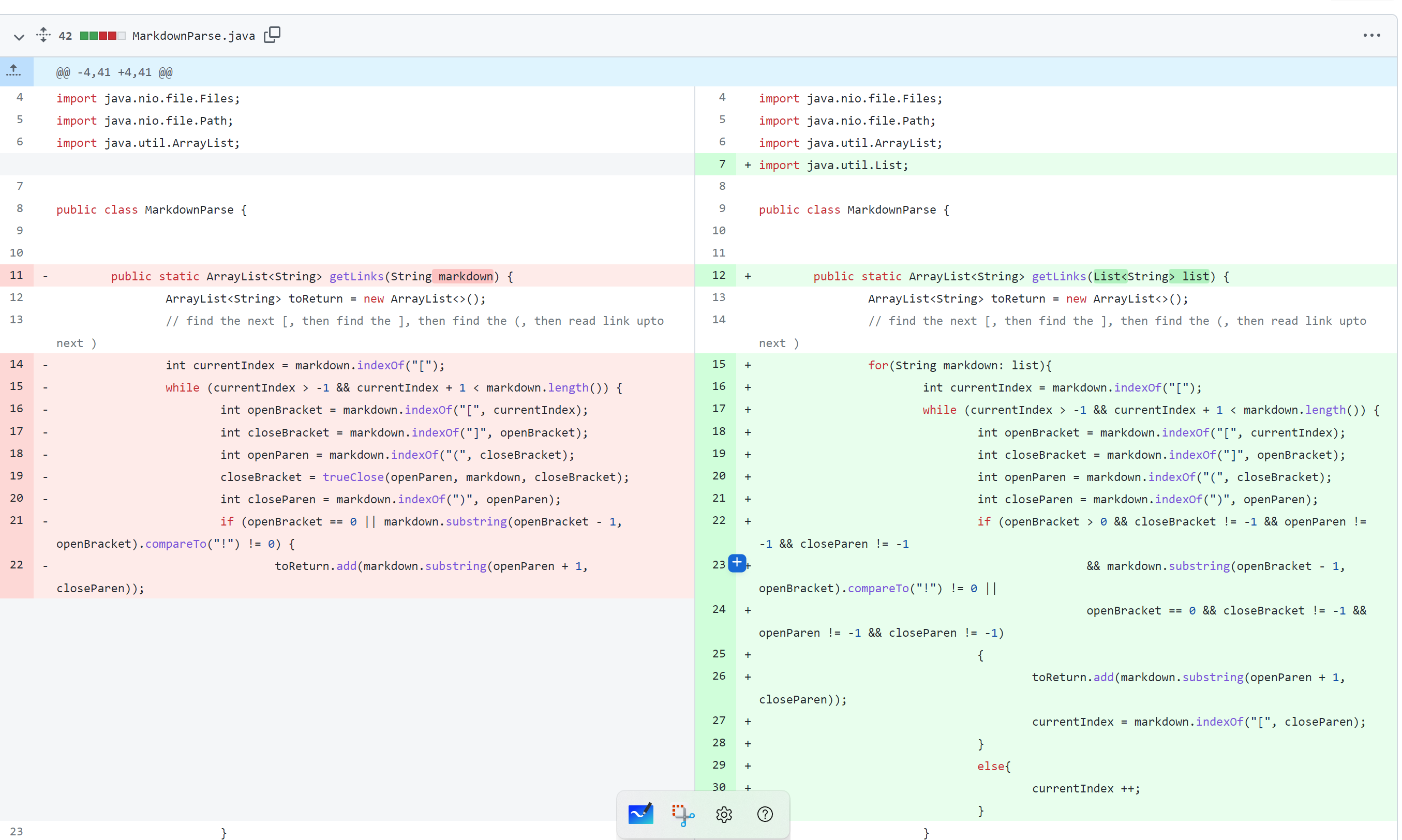
Task: Click the MarkdownParse.java file name
Action: (193, 36)
